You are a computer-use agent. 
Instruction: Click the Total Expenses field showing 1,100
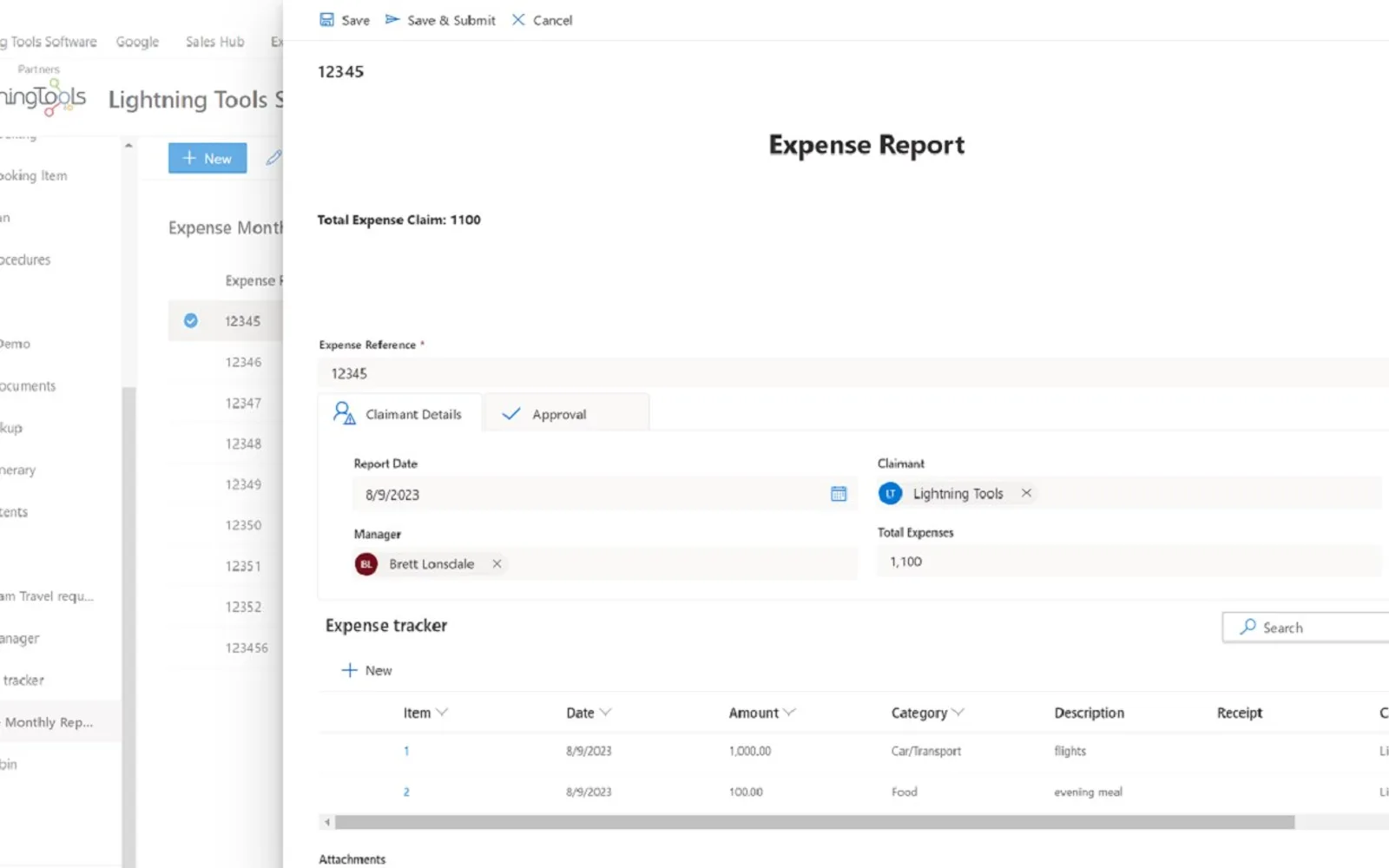(x=1129, y=562)
